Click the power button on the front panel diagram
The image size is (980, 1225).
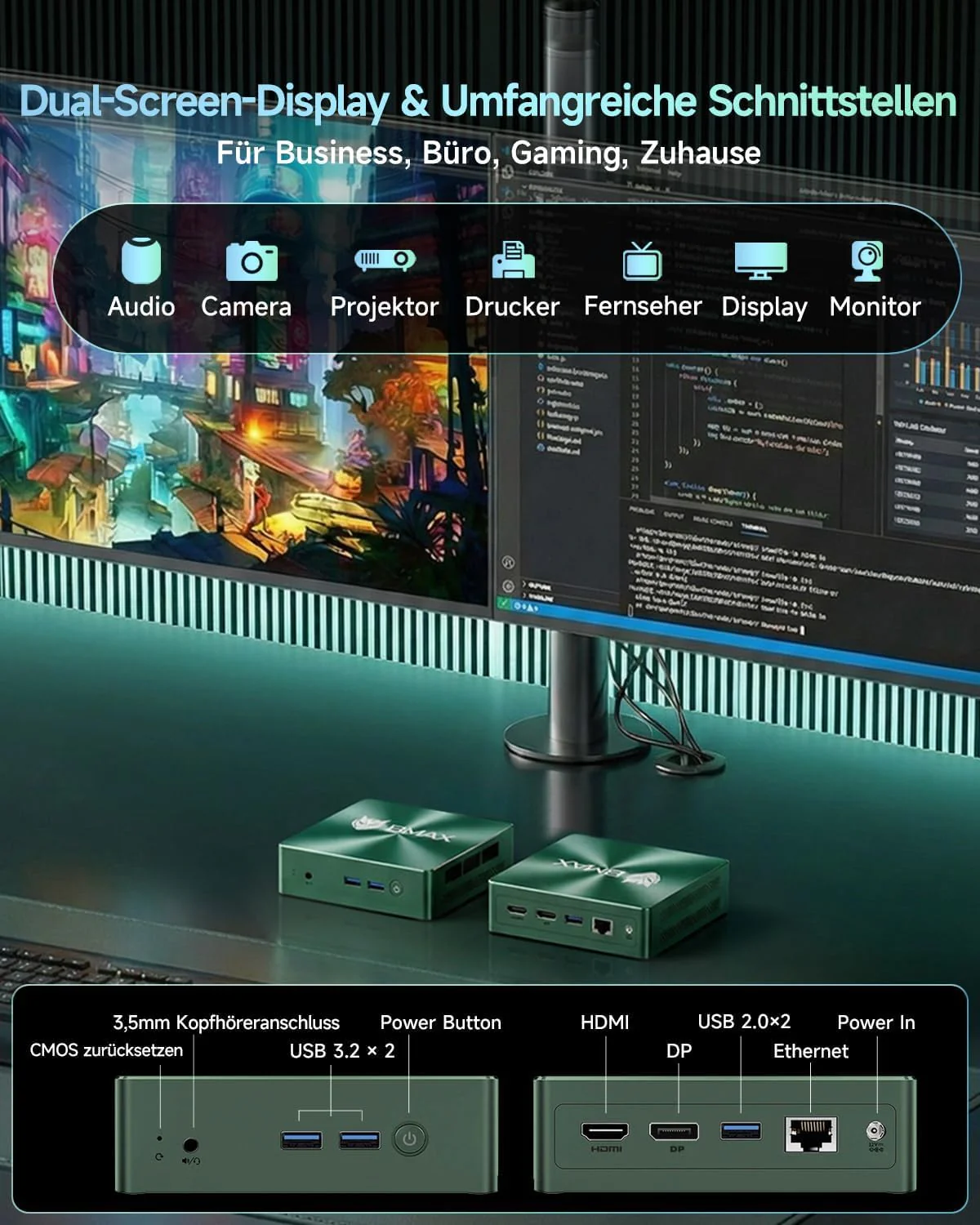(x=410, y=1138)
